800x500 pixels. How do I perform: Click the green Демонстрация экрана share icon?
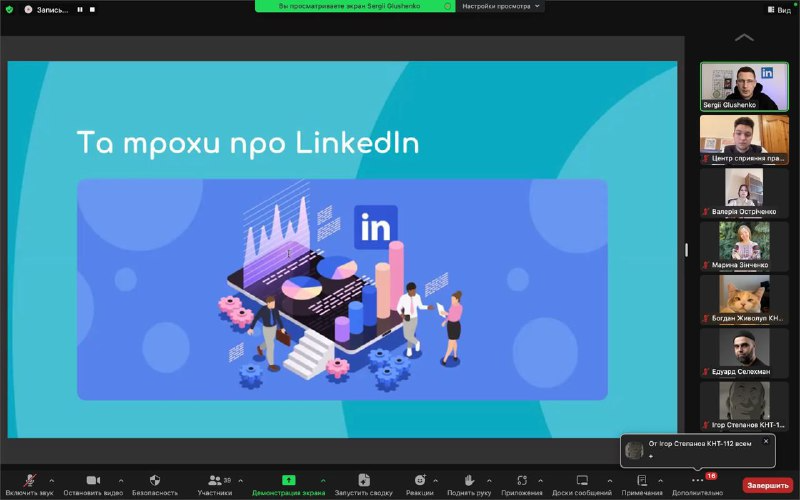tap(289, 481)
